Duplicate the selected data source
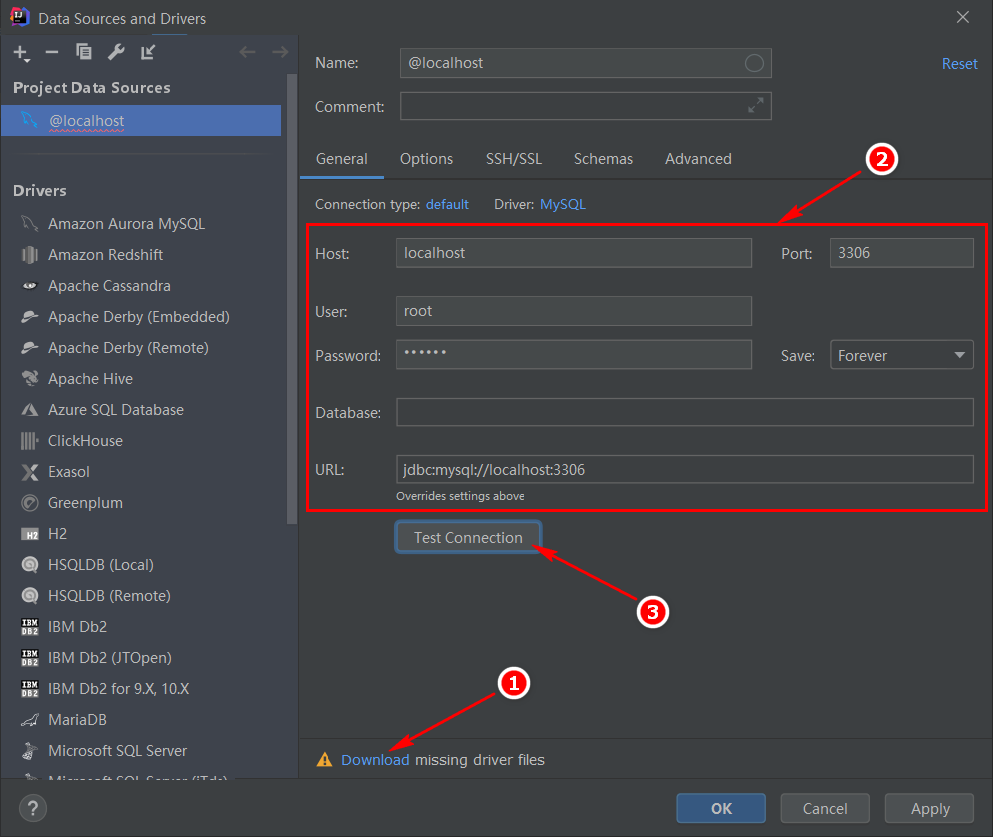993x837 pixels. (84, 52)
